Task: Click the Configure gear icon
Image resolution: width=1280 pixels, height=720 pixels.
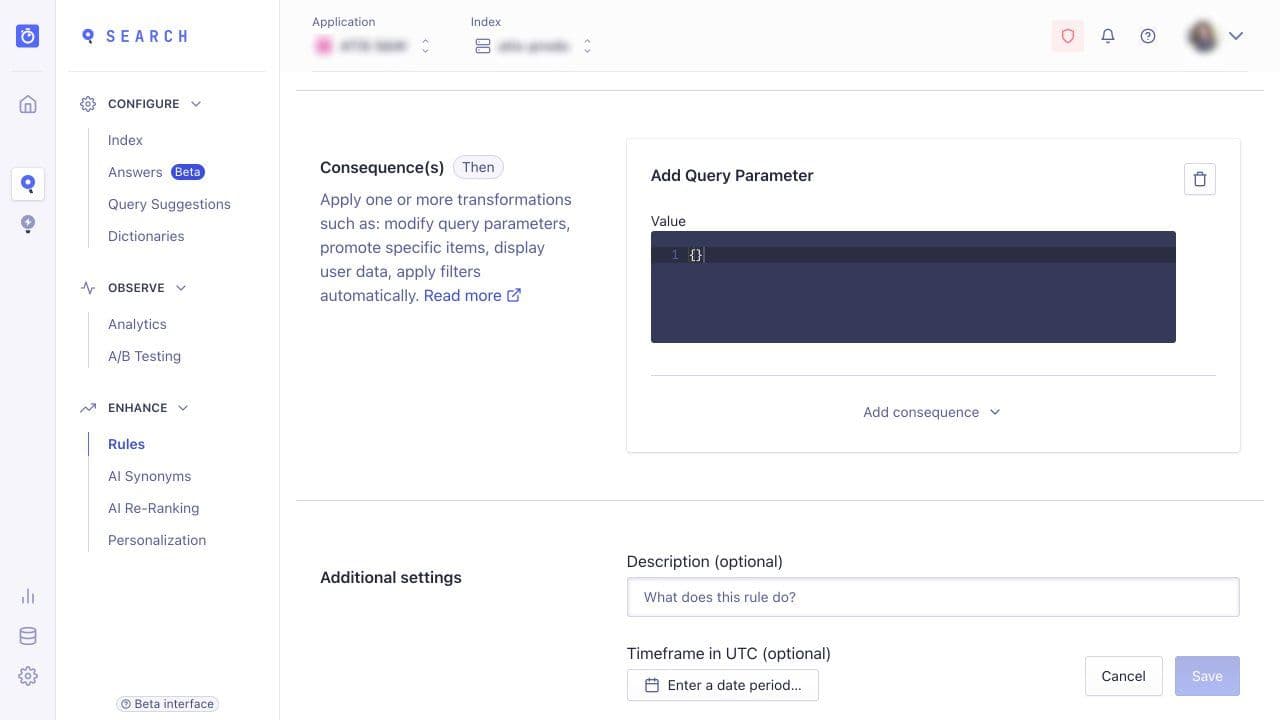Action: (88, 104)
